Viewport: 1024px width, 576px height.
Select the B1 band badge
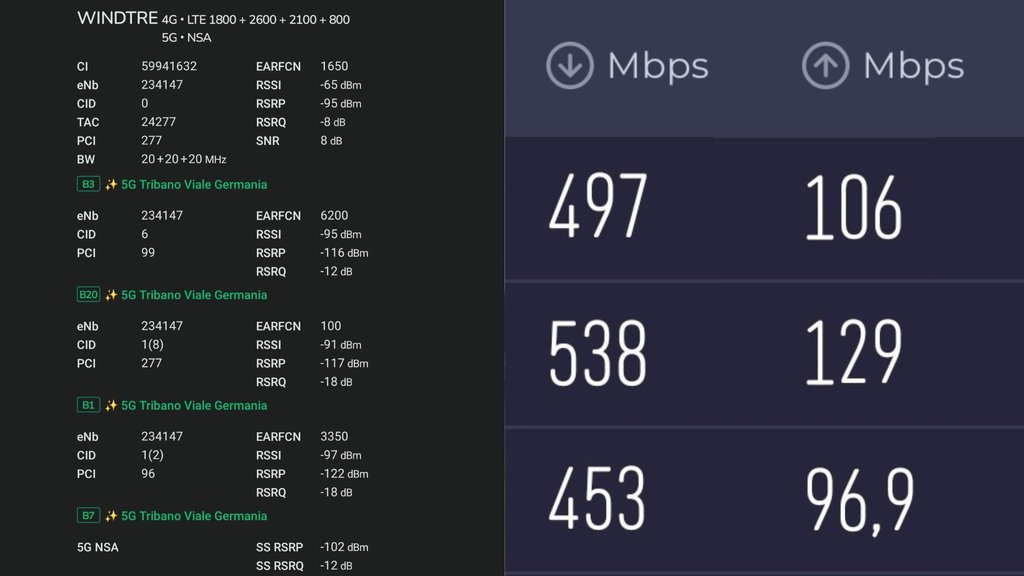[x=88, y=405]
